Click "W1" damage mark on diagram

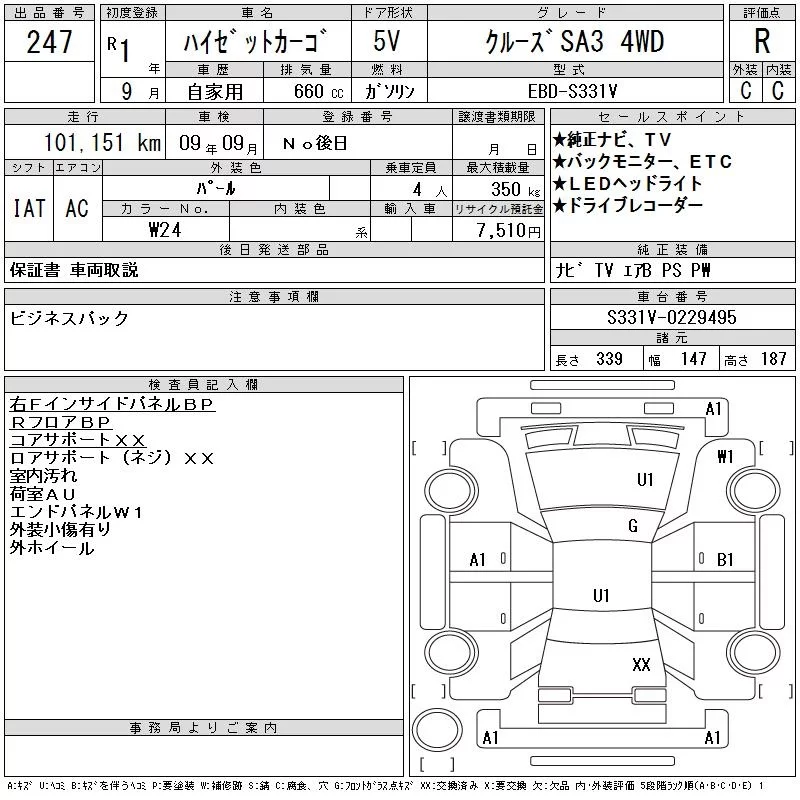tap(725, 456)
